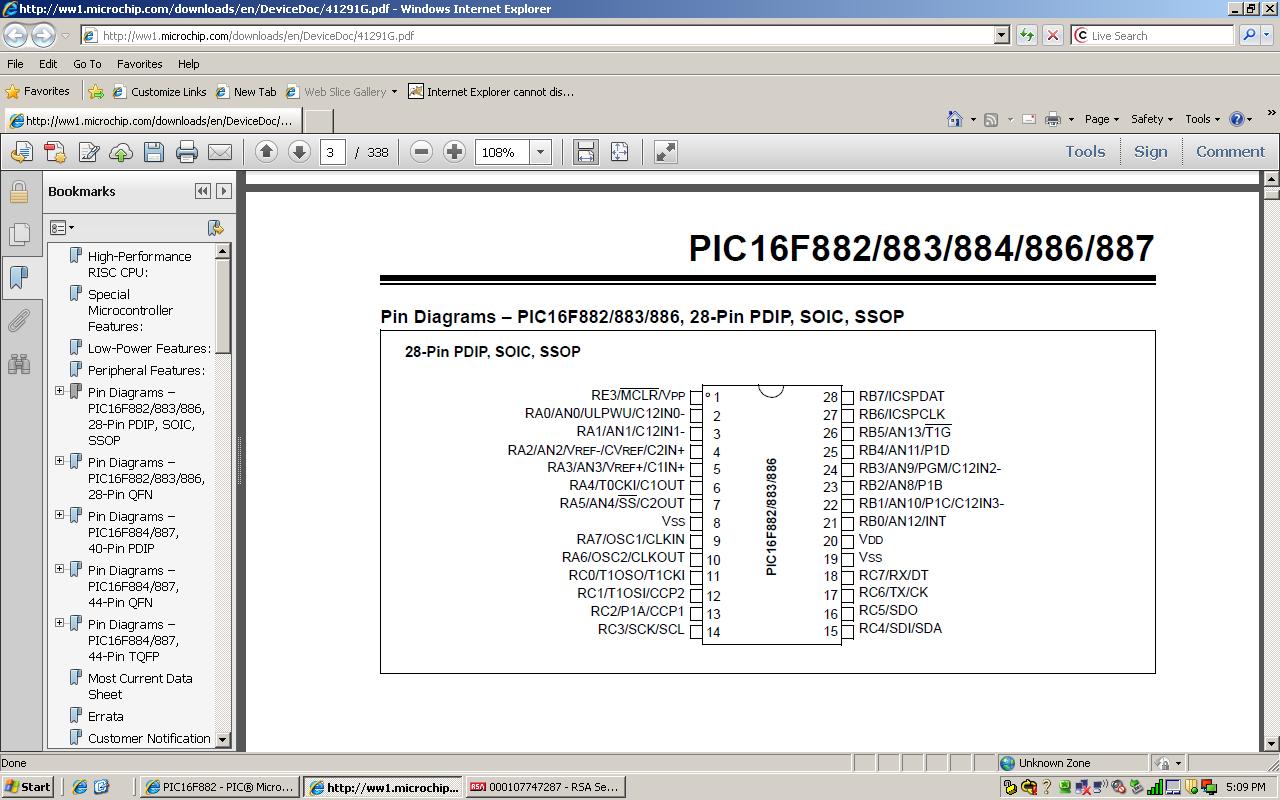This screenshot has height=800, width=1280.
Task: Expand the 28-Pin QFN bookmark
Action: pyautogui.click(x=59, y=461)
